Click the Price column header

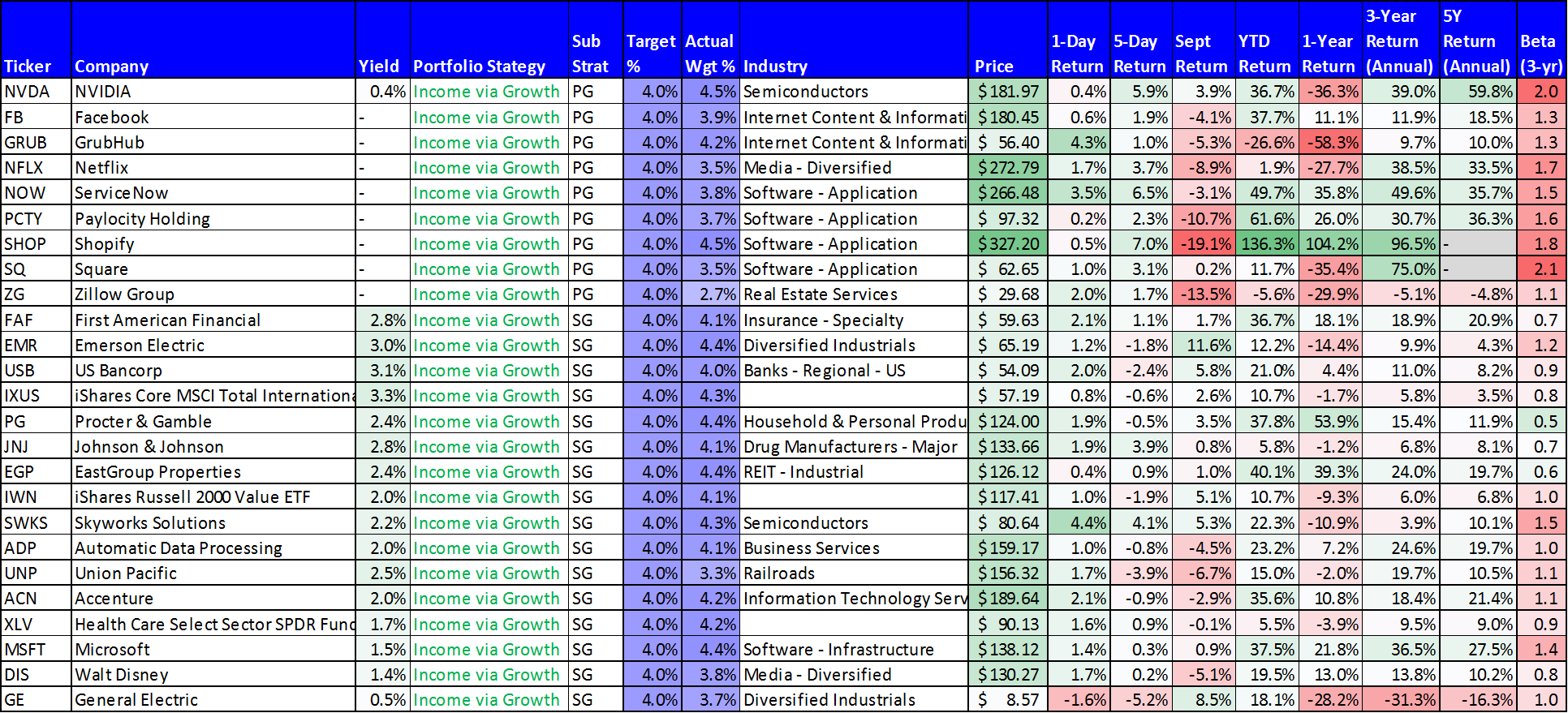click(x=1008, y=40)
